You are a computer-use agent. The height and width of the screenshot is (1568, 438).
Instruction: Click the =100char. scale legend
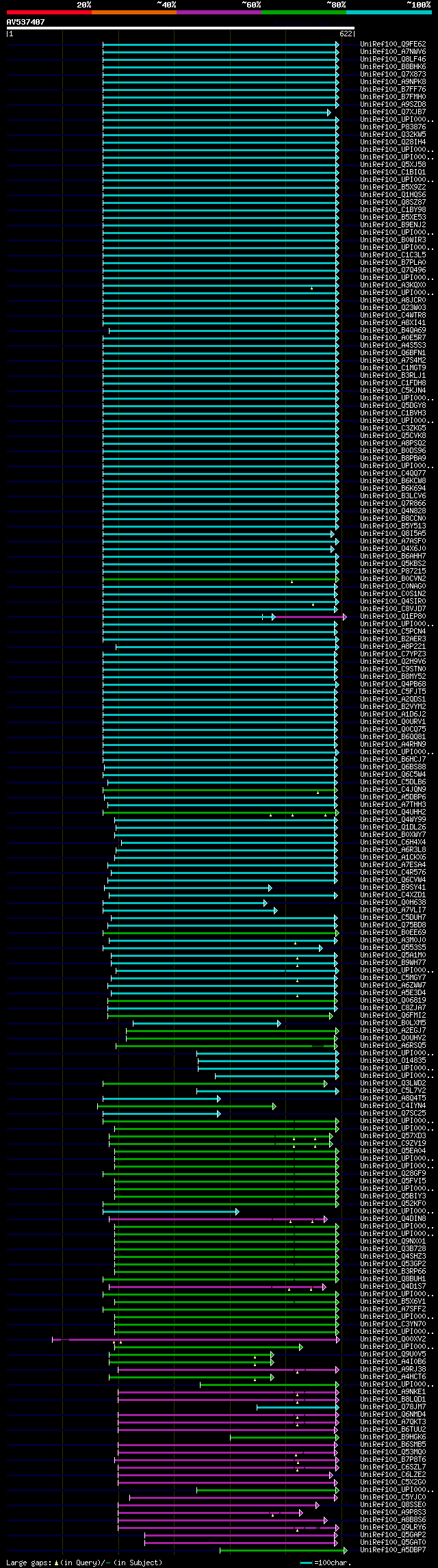[326, 1563]
